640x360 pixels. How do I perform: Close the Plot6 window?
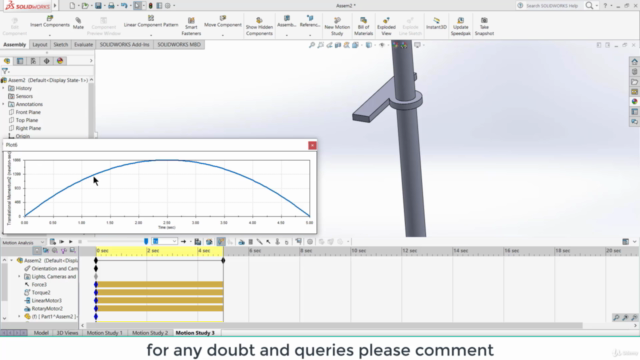(312, 145)
